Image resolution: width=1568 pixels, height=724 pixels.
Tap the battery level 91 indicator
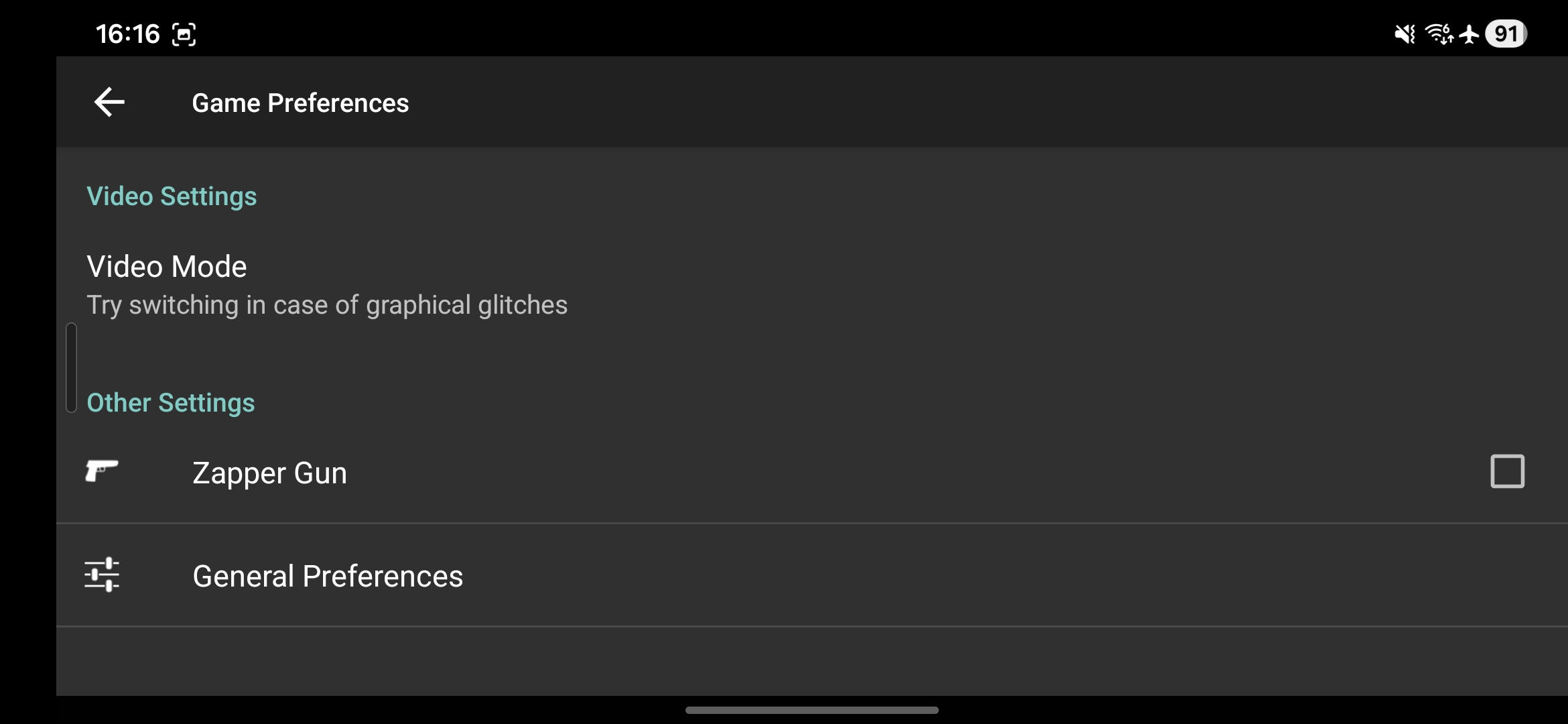point(1506,34)
